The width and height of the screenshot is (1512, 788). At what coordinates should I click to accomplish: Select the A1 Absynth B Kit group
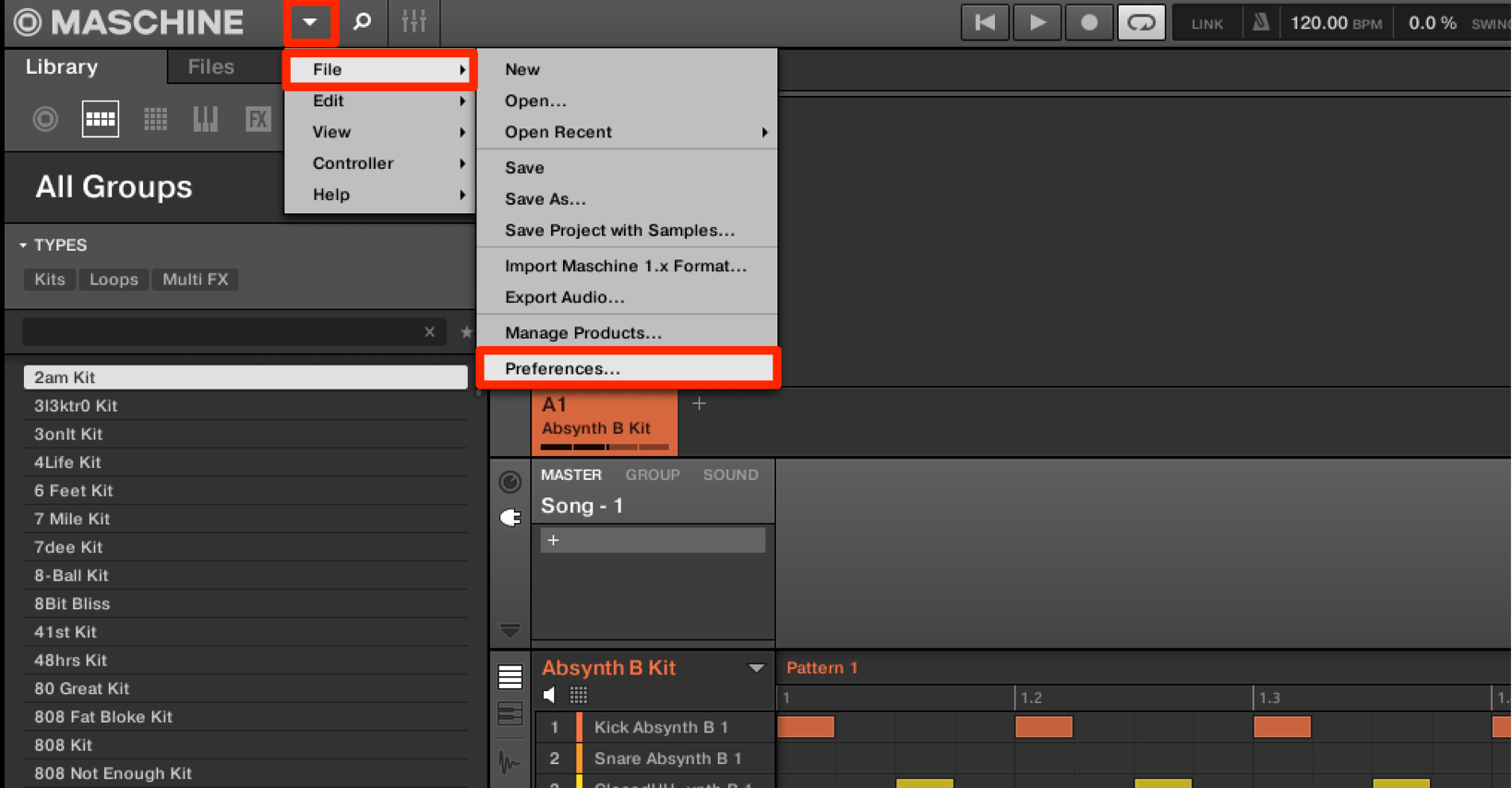pyautogui.click(x=605, y=423)
